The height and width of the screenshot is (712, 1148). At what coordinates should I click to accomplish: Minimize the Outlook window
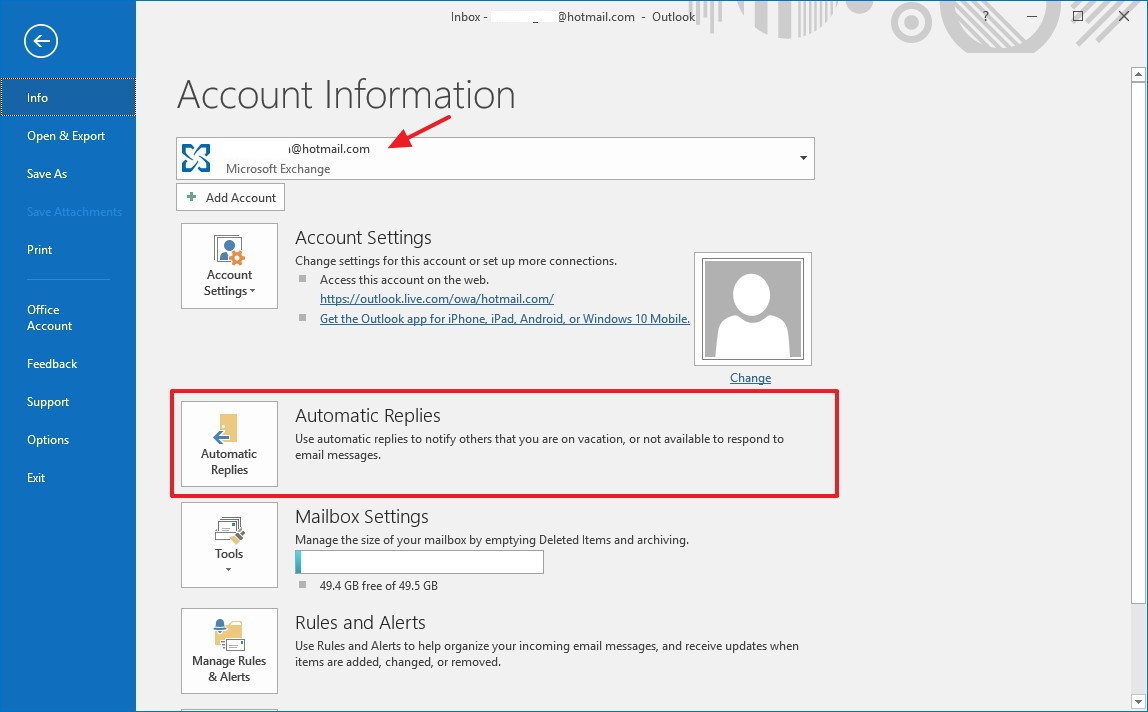click(x=1032, y=16)
